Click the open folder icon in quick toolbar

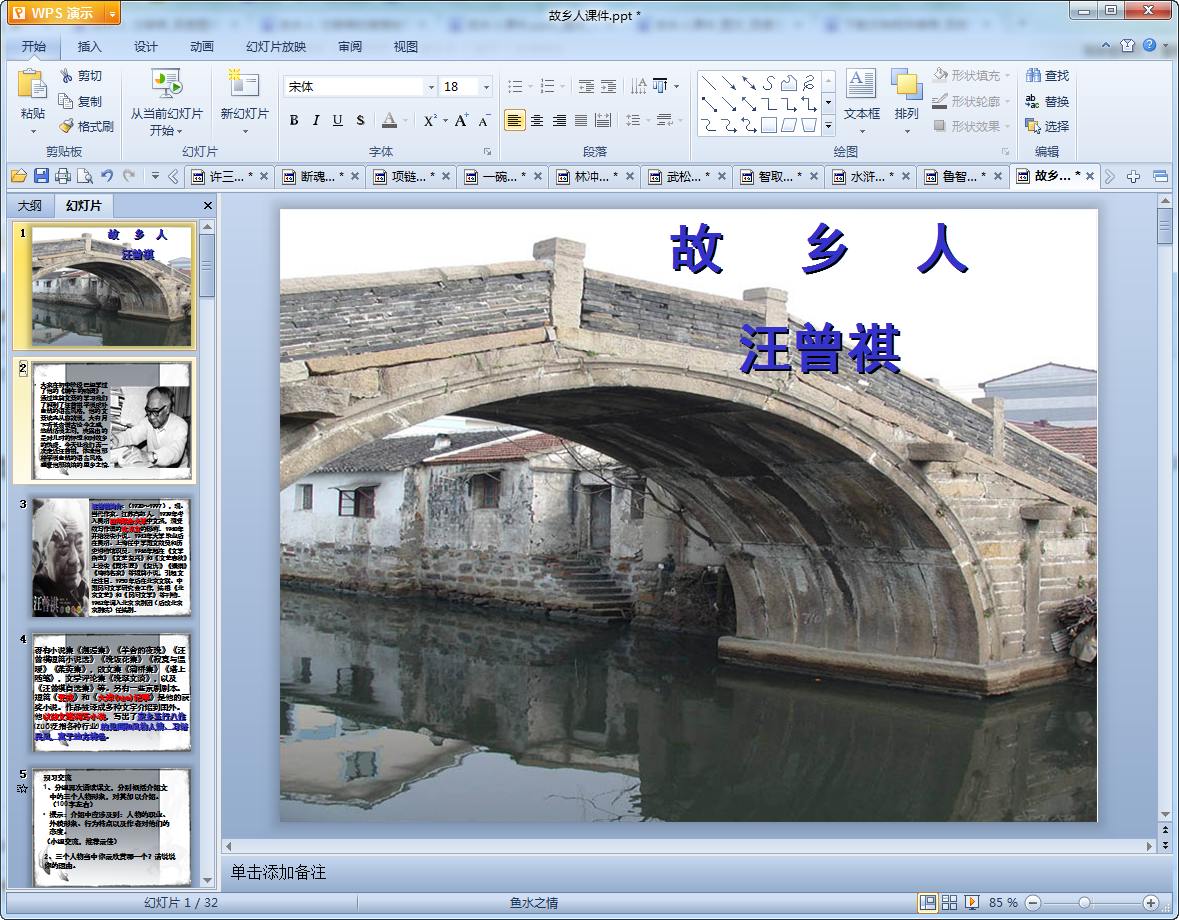(19, 176)
